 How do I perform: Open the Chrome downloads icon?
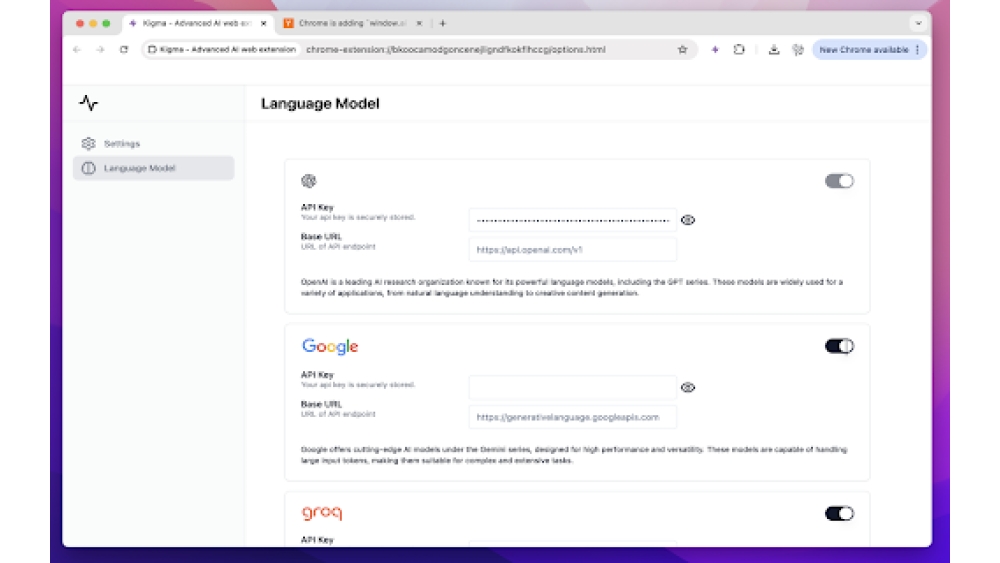774,50
